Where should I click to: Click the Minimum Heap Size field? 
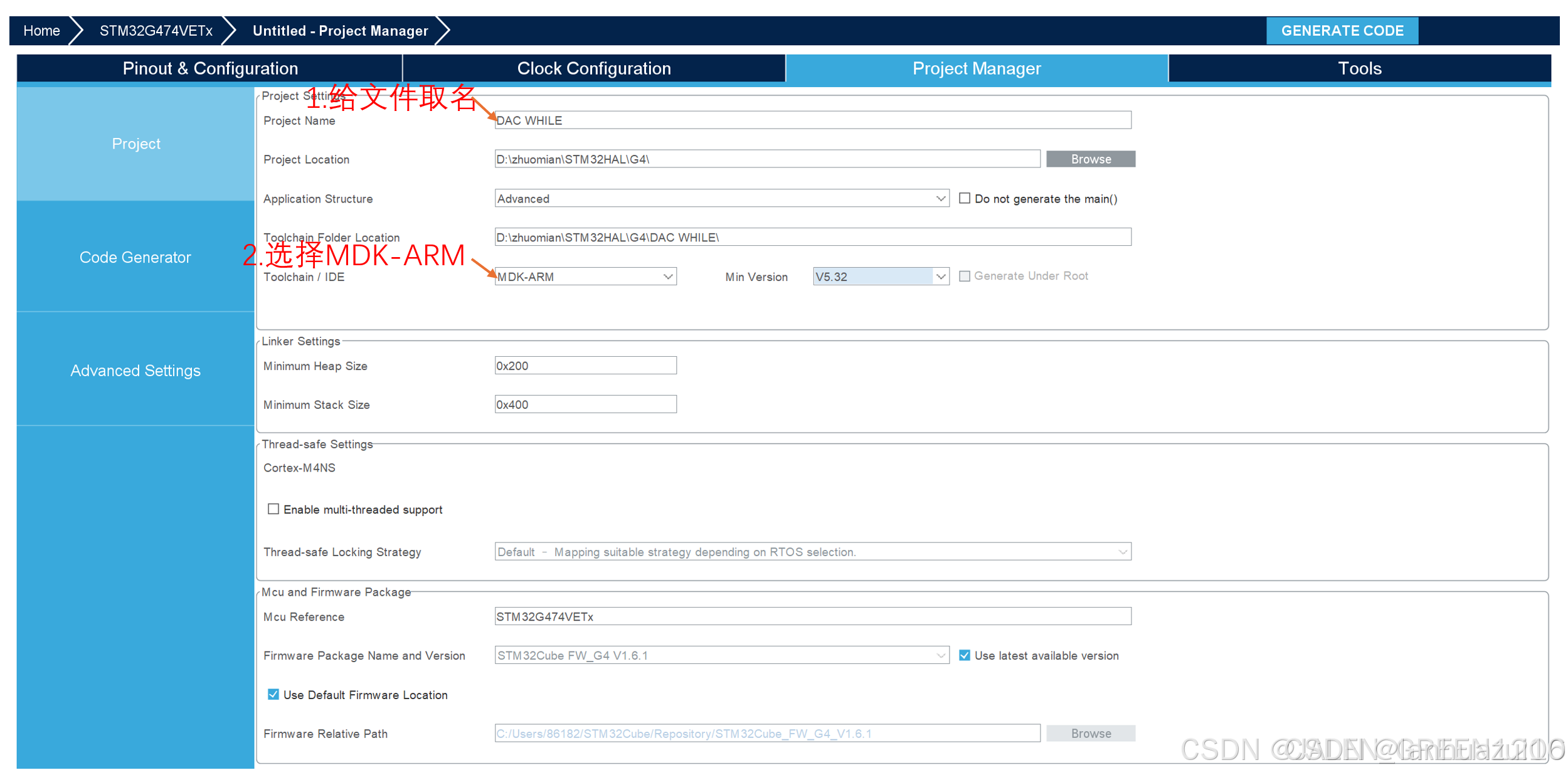pos(585,366)
